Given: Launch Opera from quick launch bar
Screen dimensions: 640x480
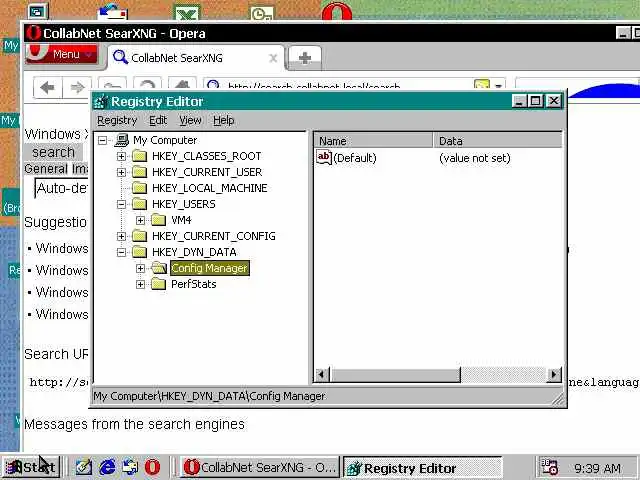Looking at the screenshot, I should point(152,467).
